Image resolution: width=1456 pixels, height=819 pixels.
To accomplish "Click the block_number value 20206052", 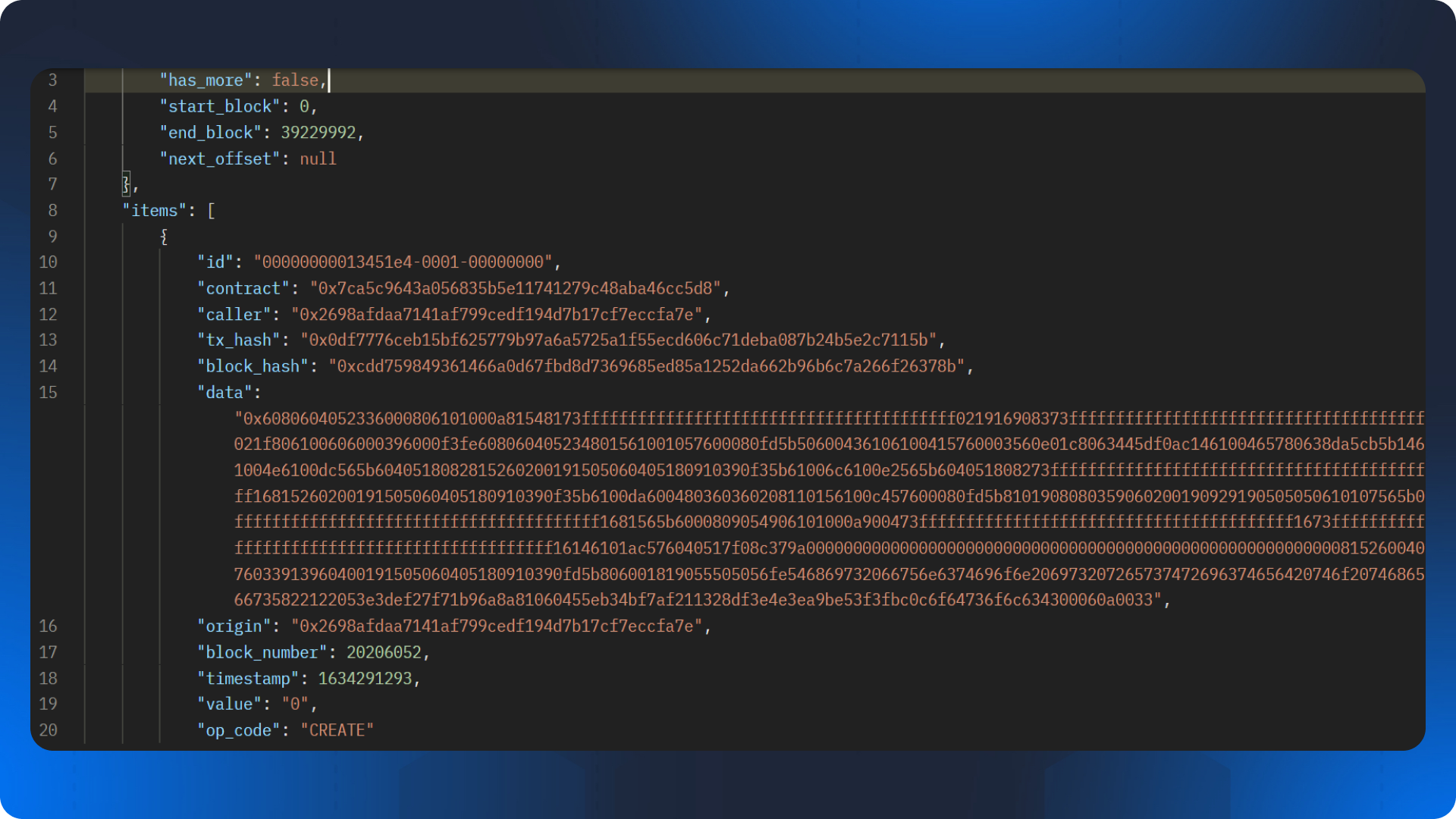I will point(384,653).
